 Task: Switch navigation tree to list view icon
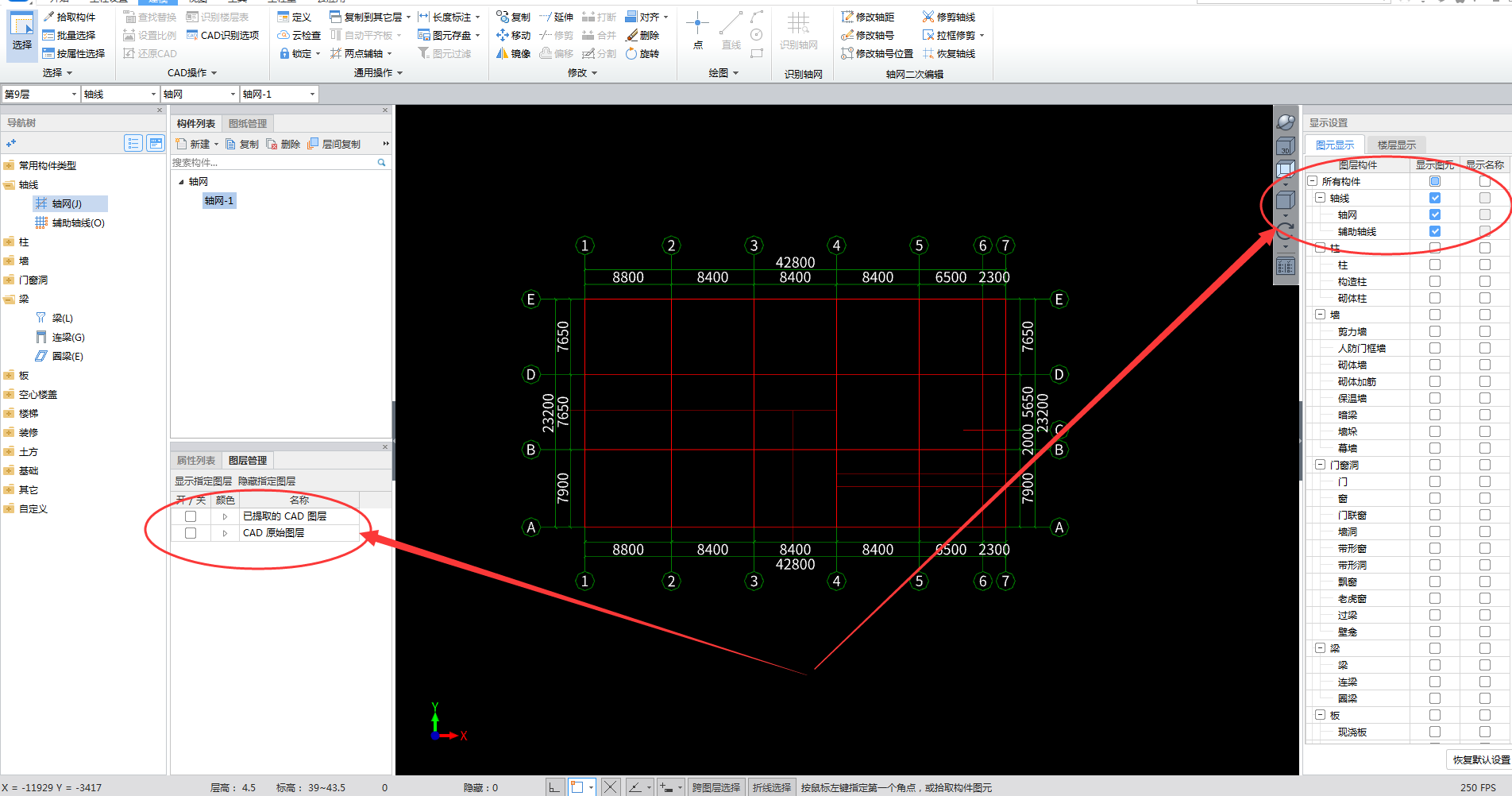coord(133,143)
